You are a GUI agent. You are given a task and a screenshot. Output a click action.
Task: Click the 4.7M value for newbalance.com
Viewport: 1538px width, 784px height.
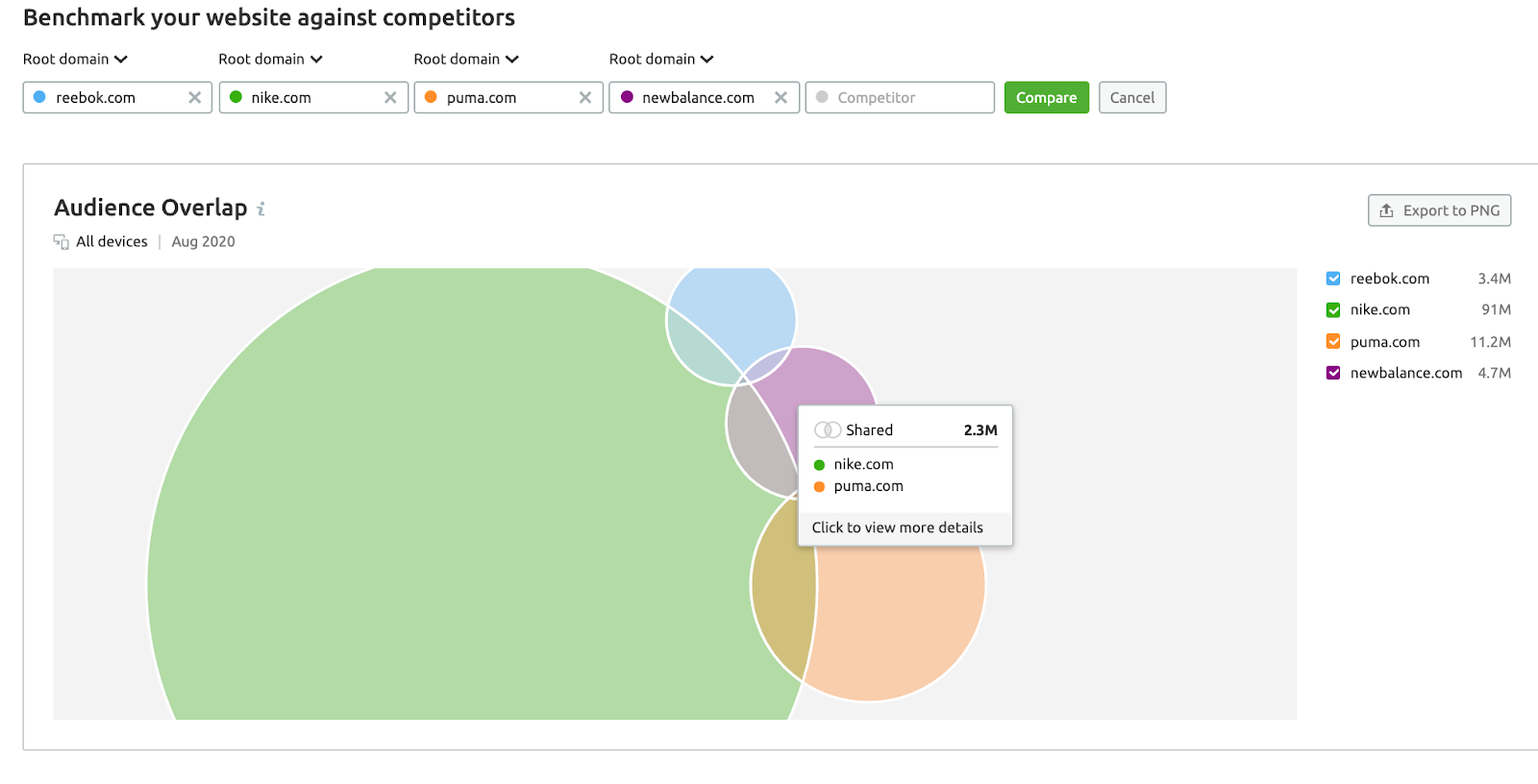(1494, 373)
